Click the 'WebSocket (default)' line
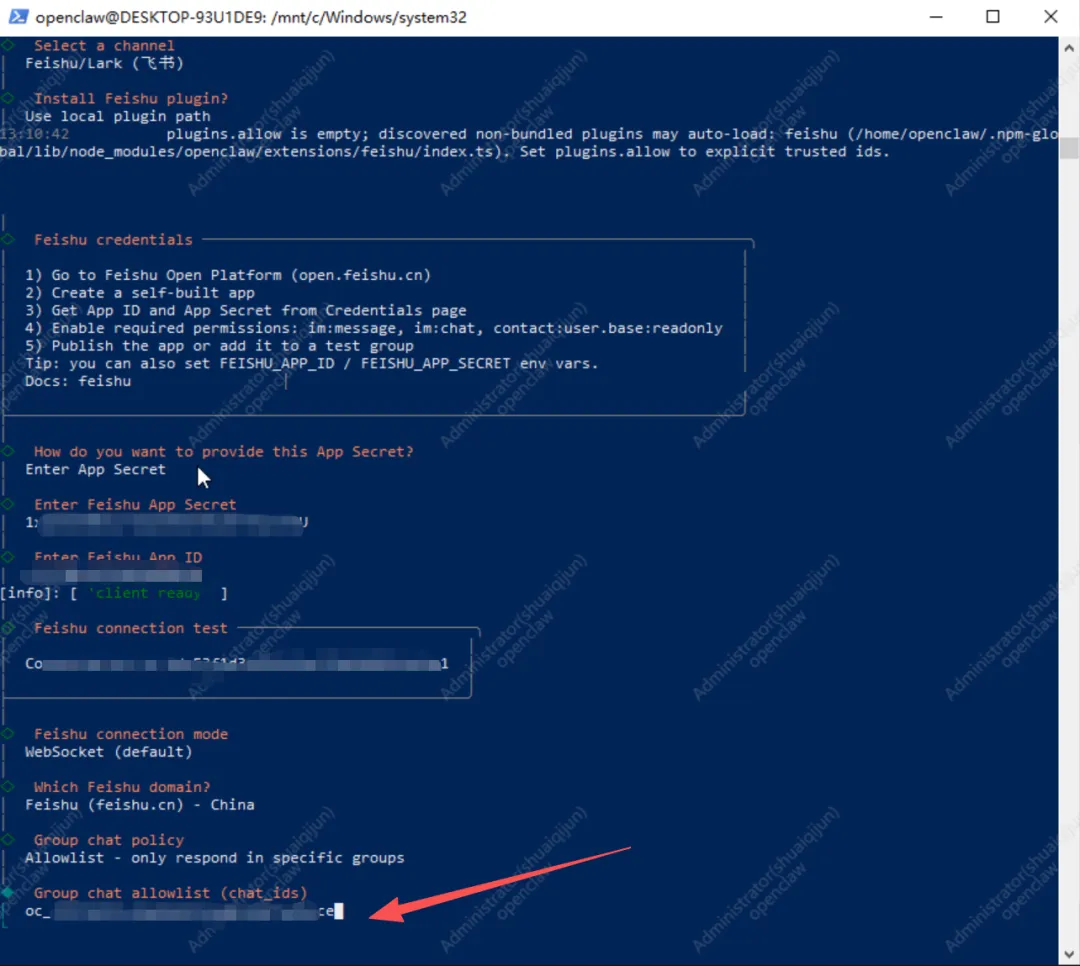Screen dimensions: 1080x966 coord(109,752)
